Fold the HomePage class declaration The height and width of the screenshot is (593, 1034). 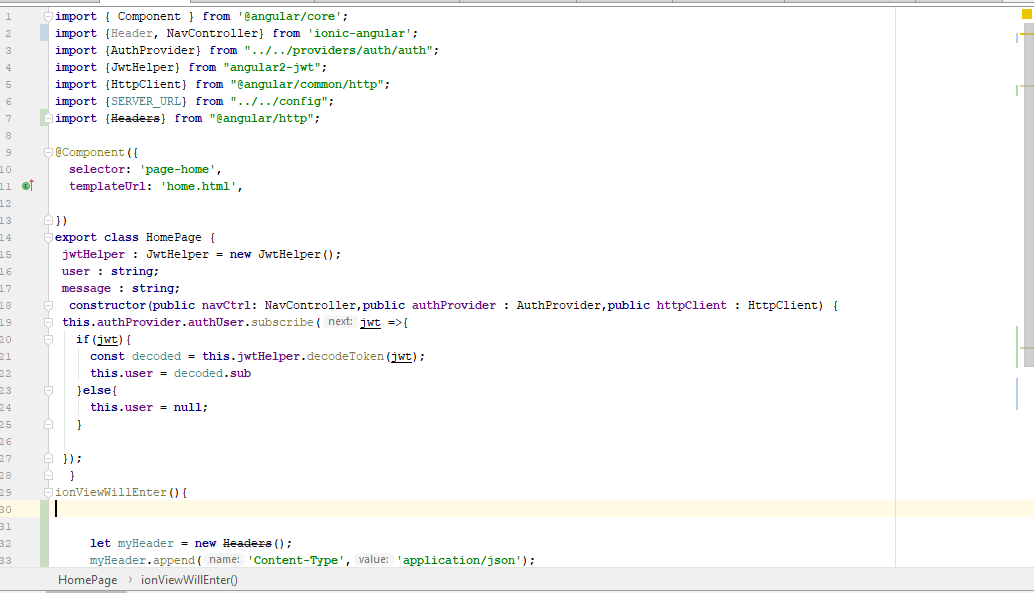(48, 238)
